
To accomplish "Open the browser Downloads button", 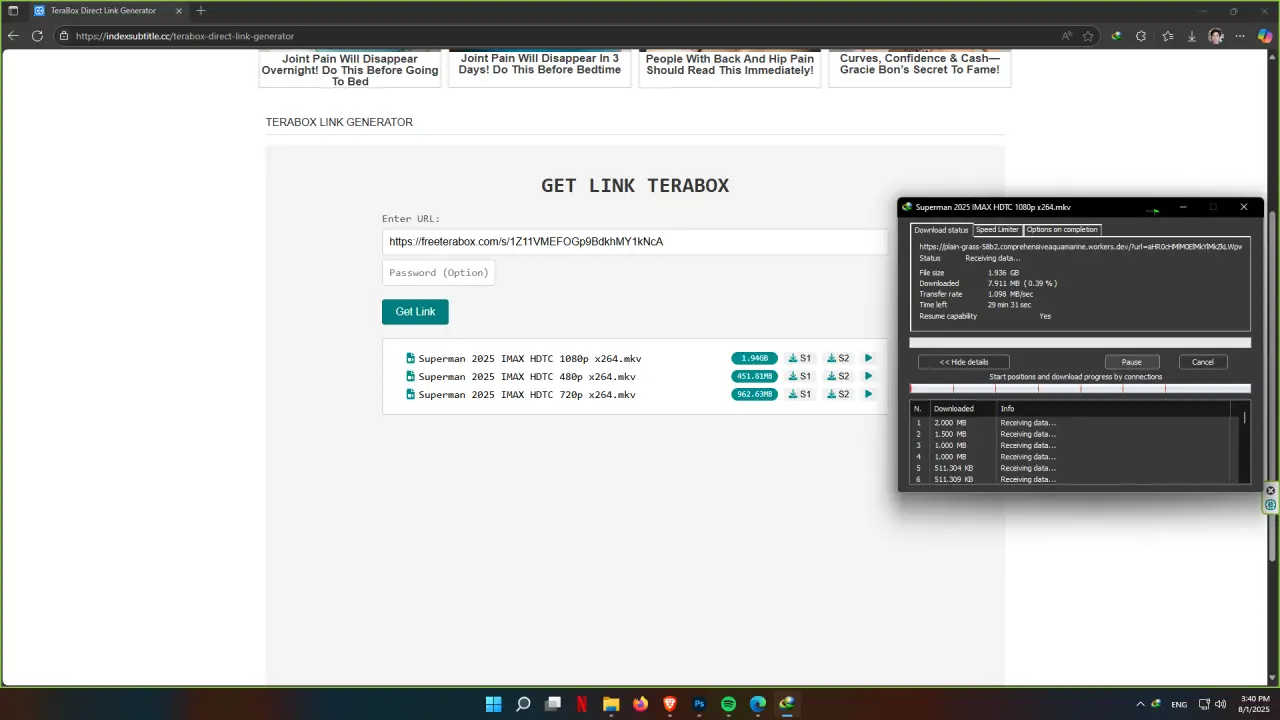I will point(1192,36).
